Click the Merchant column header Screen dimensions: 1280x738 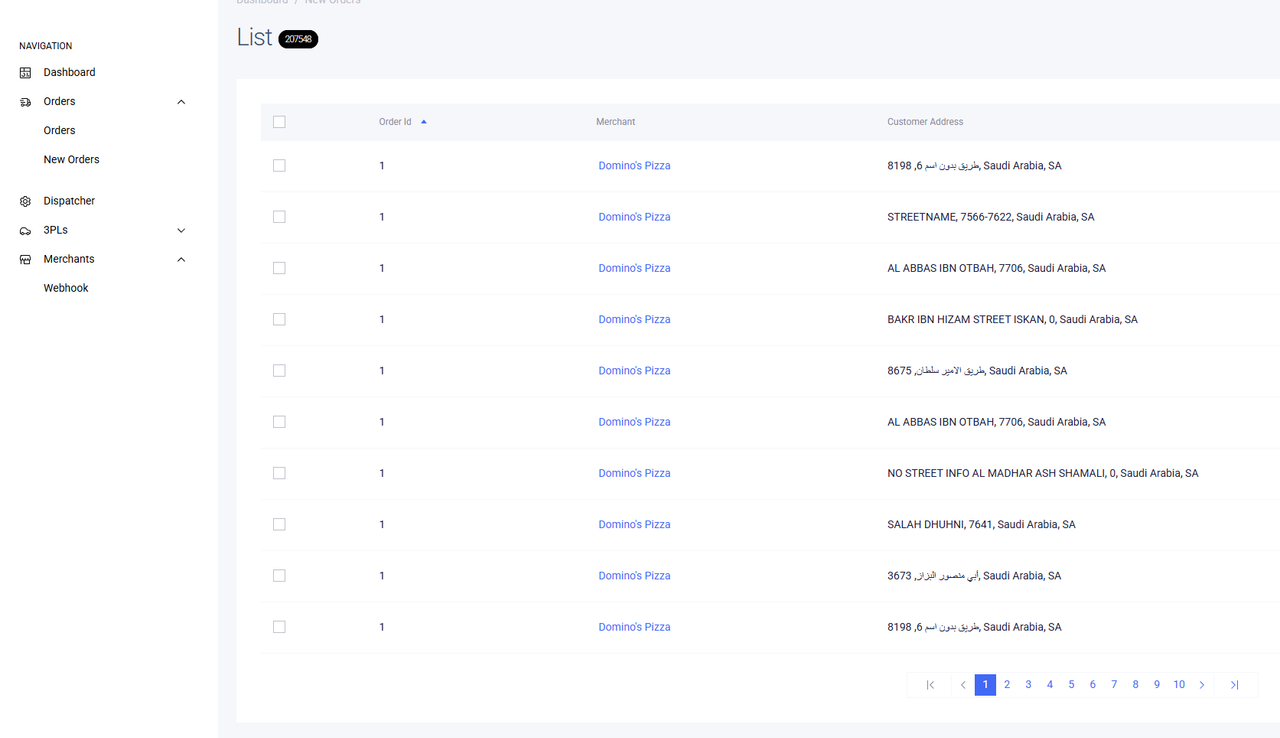coord(615,122)
